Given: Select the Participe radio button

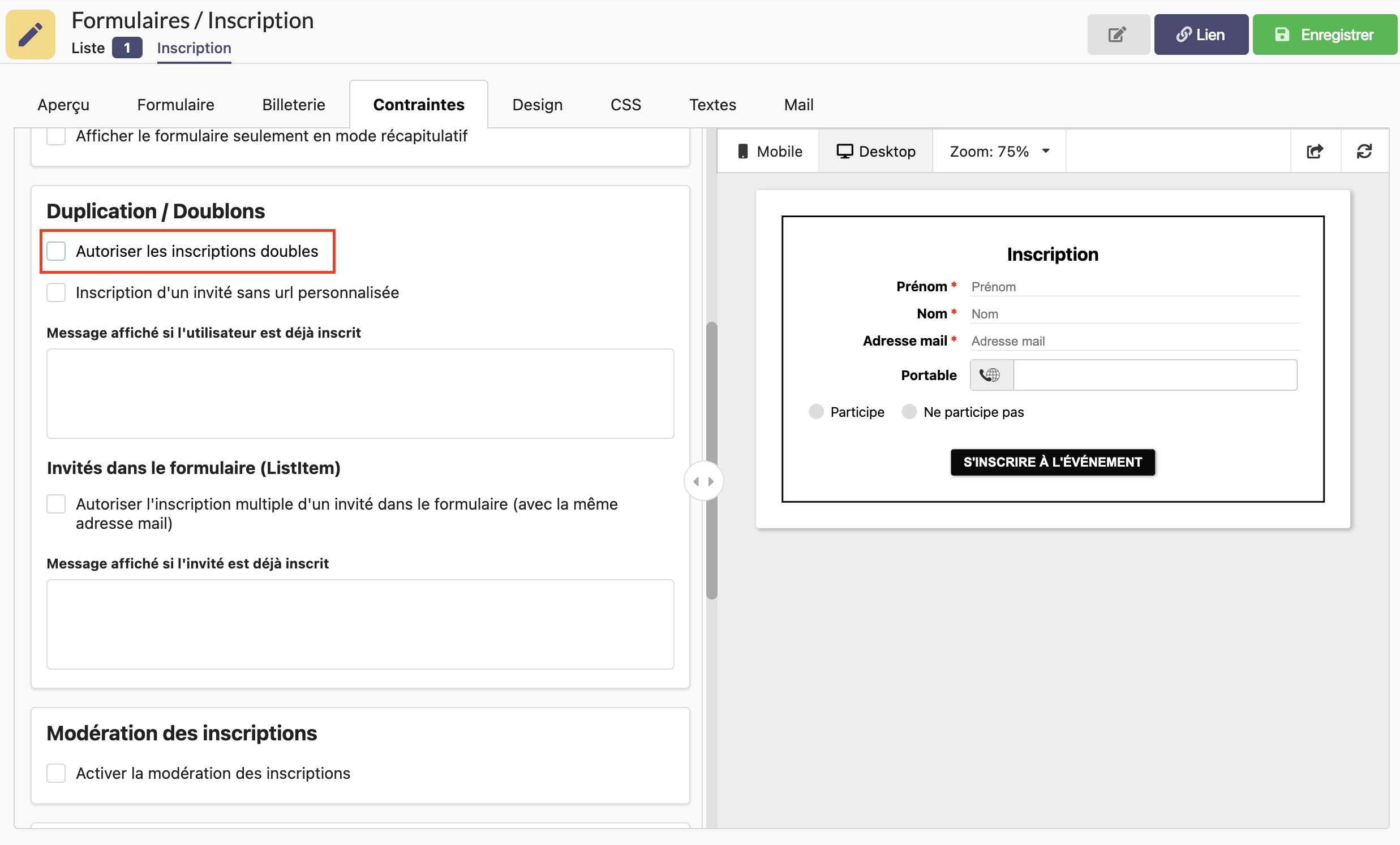Looking at the screenshot, I should (x=817, y=410).
